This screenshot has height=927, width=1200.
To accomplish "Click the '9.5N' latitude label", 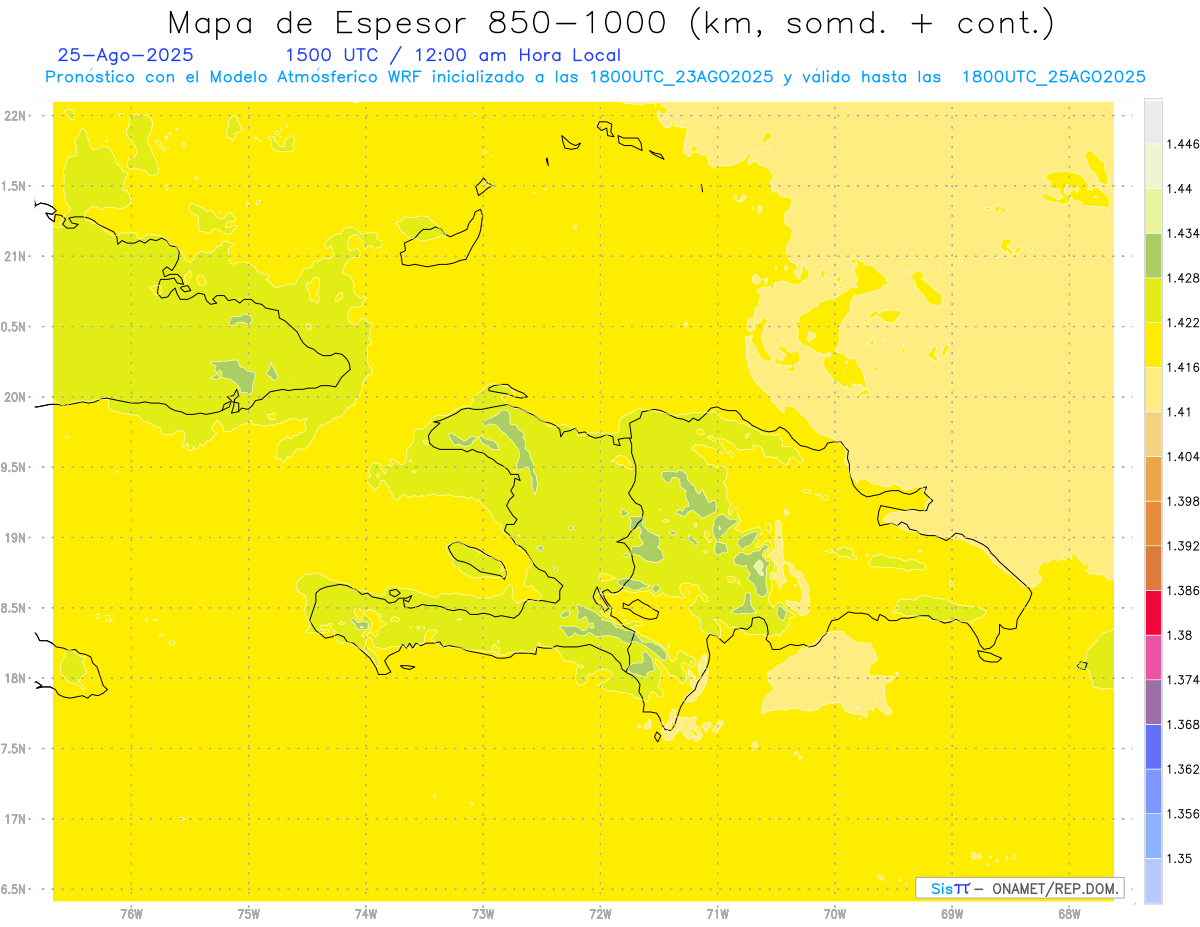I will (x=14, y=467).
